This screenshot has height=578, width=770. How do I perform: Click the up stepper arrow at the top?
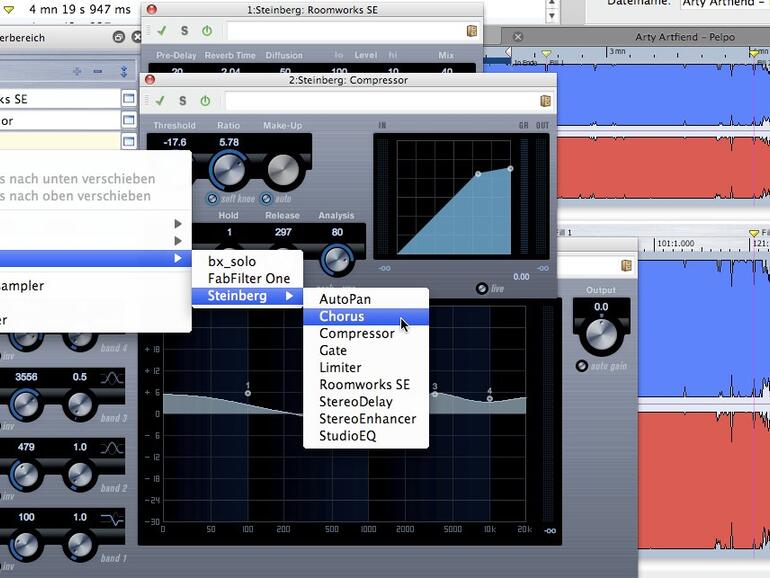click(551, 2)
